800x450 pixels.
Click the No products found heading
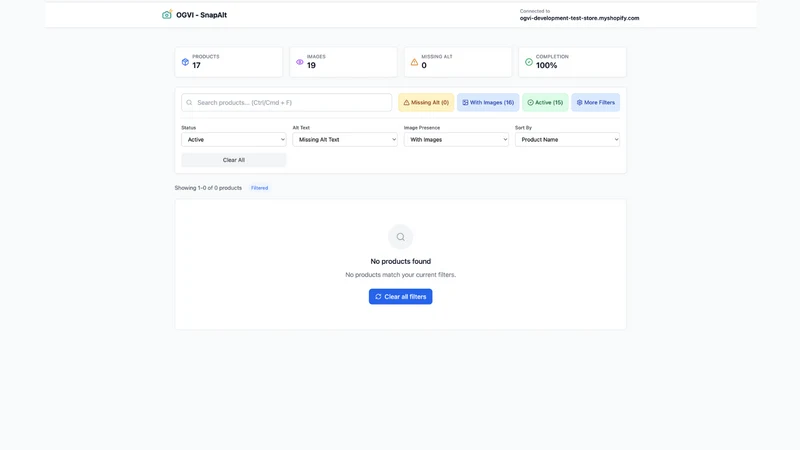401,261
